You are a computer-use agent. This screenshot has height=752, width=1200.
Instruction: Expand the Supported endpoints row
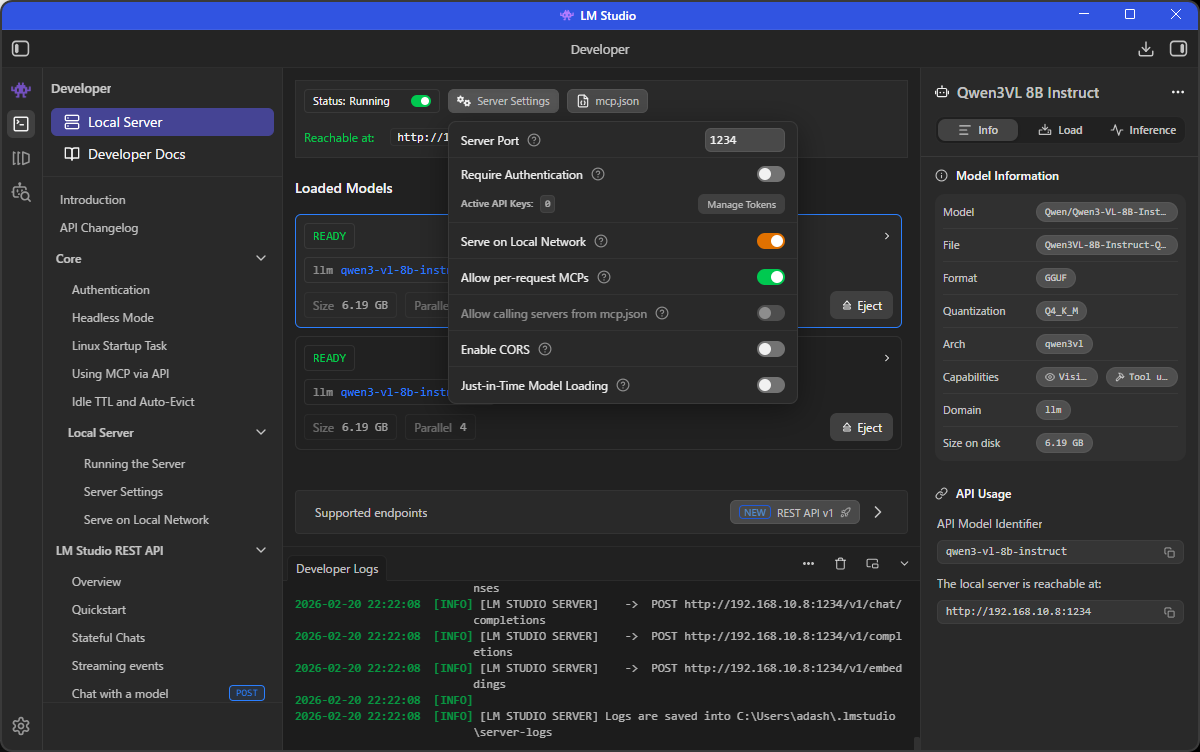877,512
